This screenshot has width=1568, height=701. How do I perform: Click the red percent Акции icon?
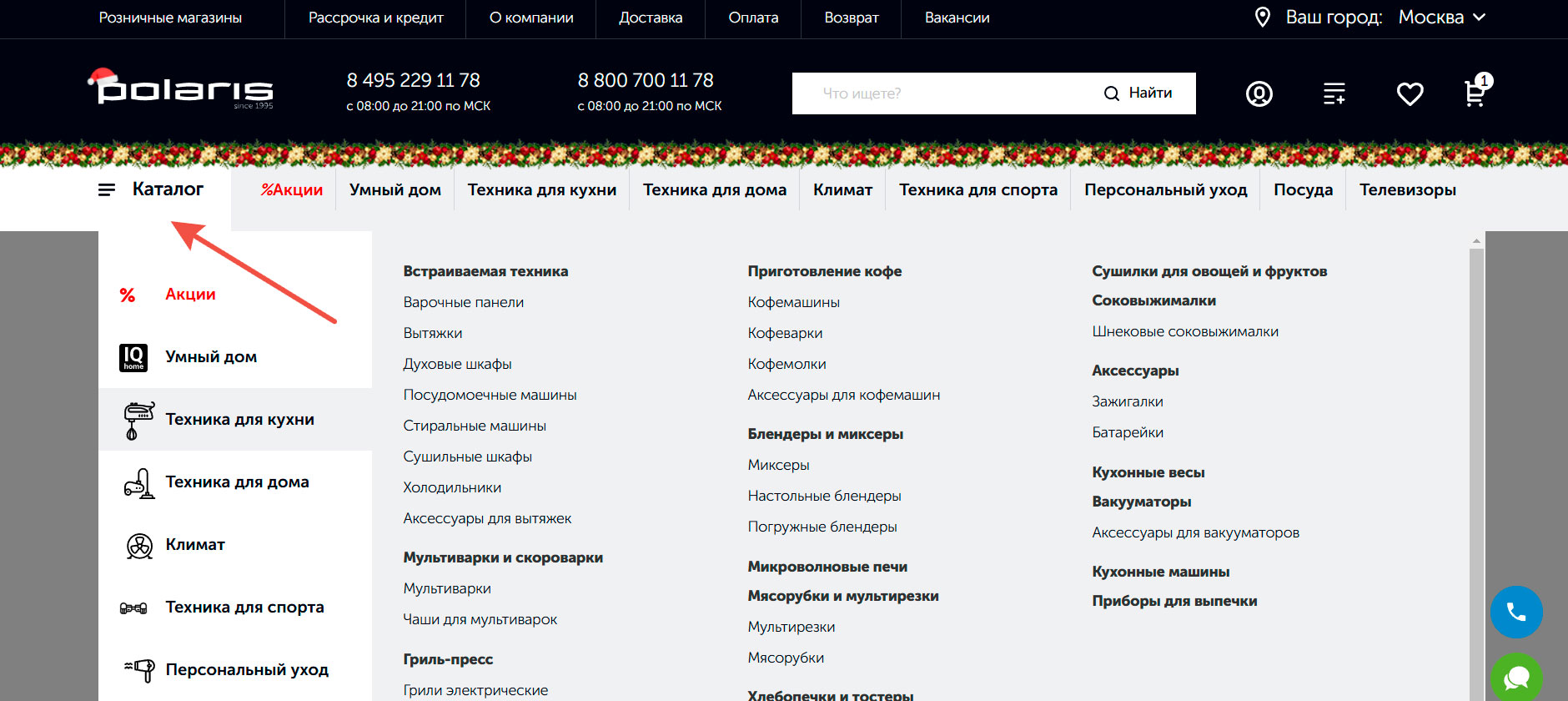128,295
